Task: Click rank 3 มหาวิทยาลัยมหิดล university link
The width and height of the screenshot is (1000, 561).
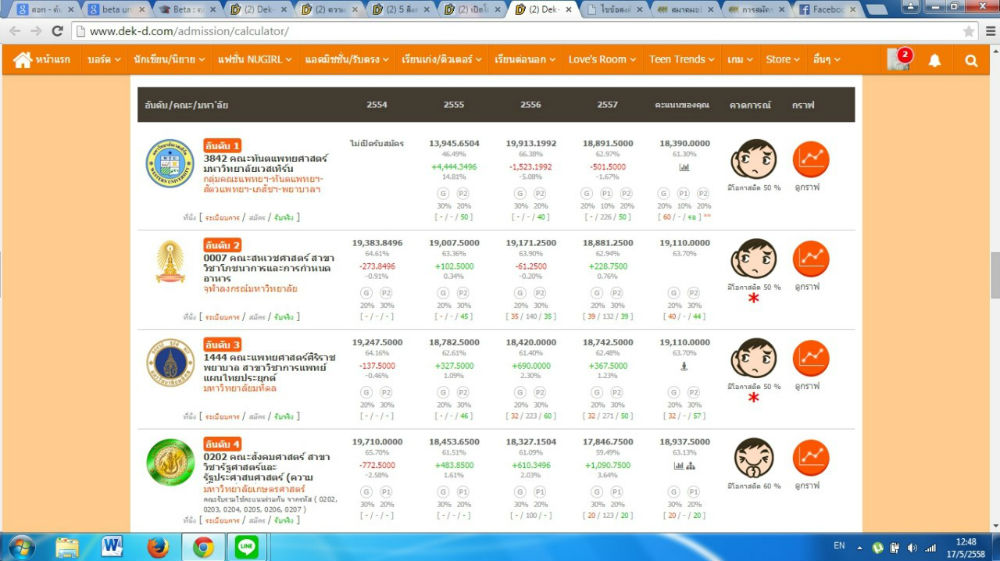Action: point(240,388)
